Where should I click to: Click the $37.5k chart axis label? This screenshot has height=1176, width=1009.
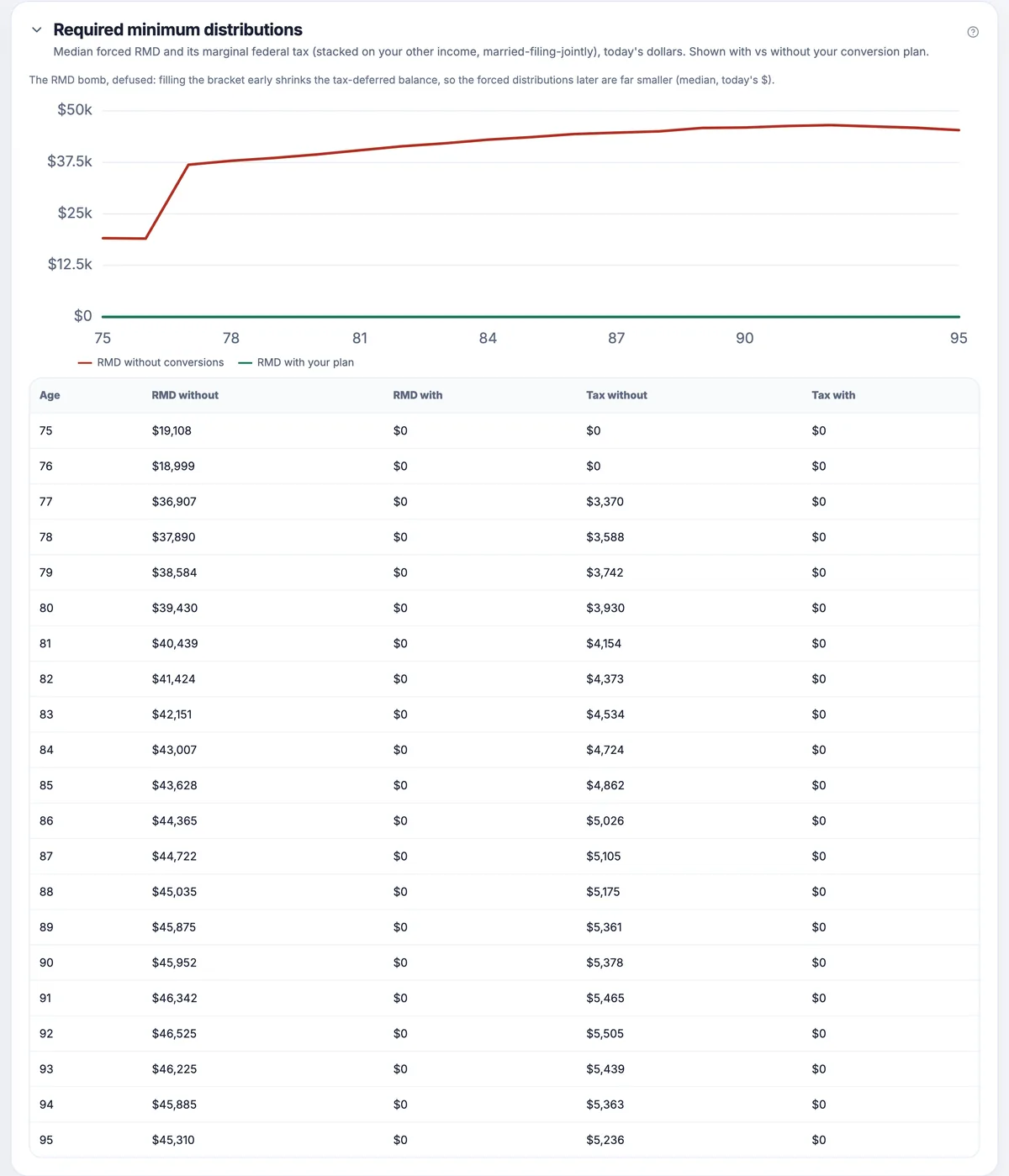point(70,161)
